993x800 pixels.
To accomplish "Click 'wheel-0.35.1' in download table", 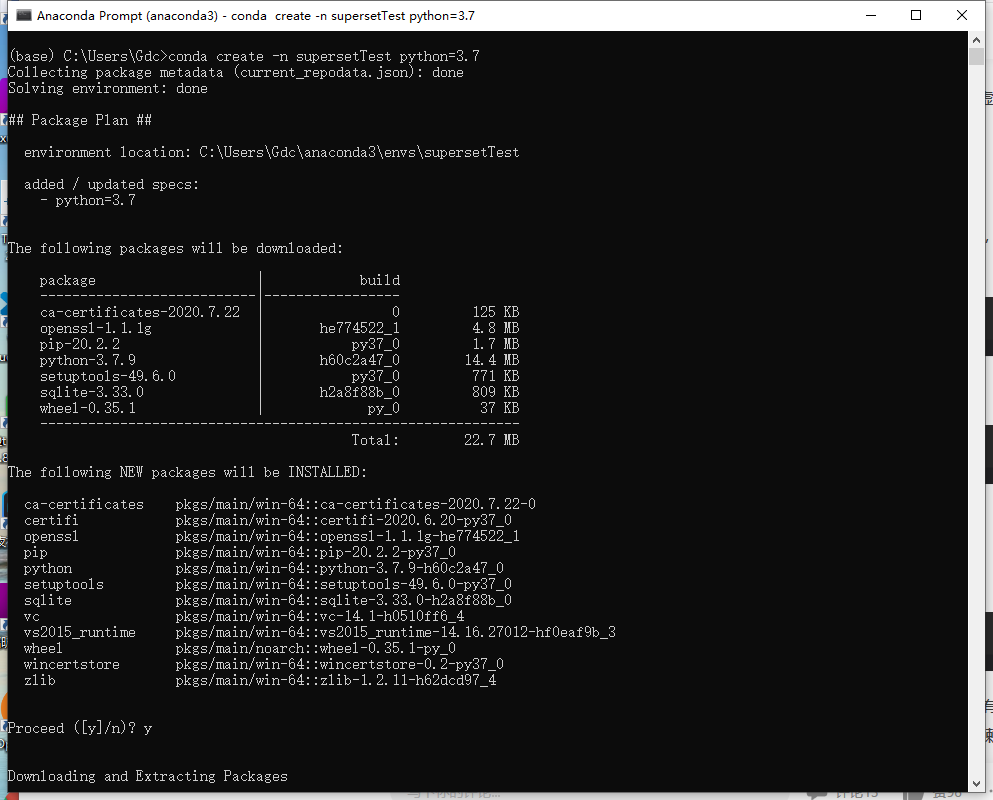I will tap(88, 409).
